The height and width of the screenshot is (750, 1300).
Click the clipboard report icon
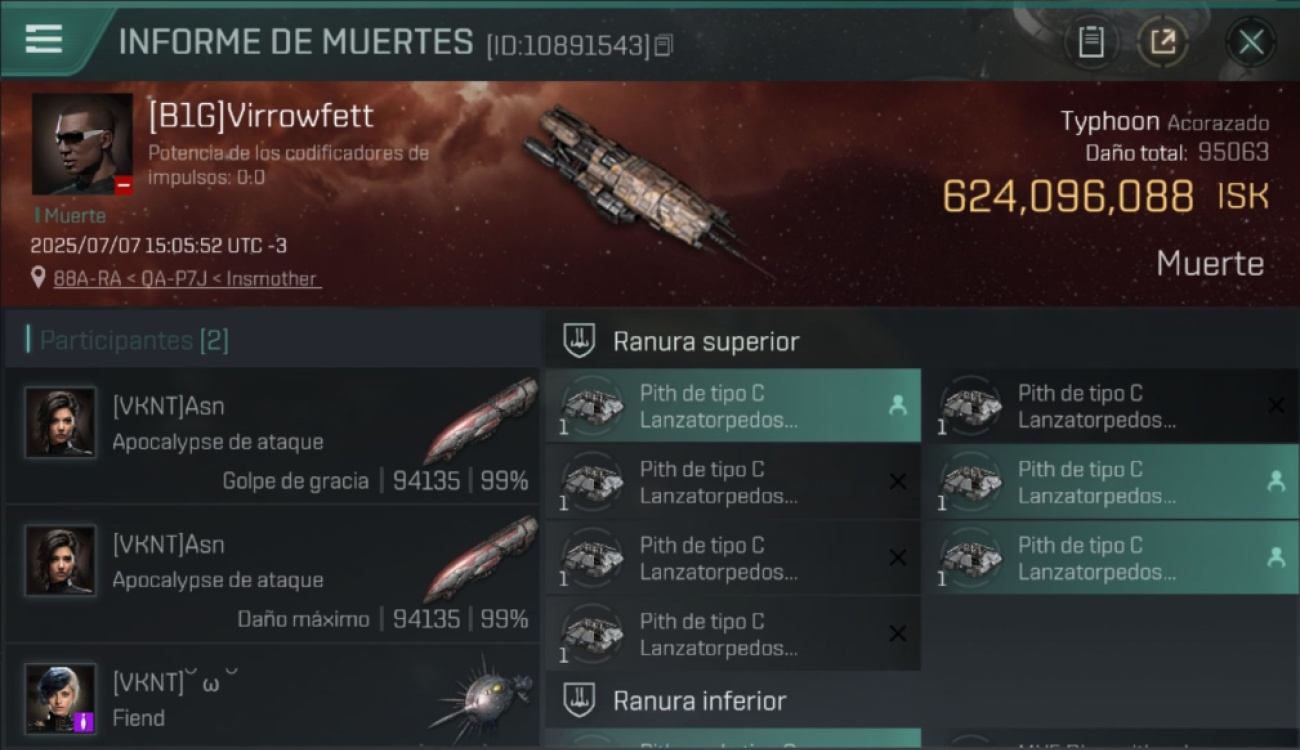[x=1091, y=42]
